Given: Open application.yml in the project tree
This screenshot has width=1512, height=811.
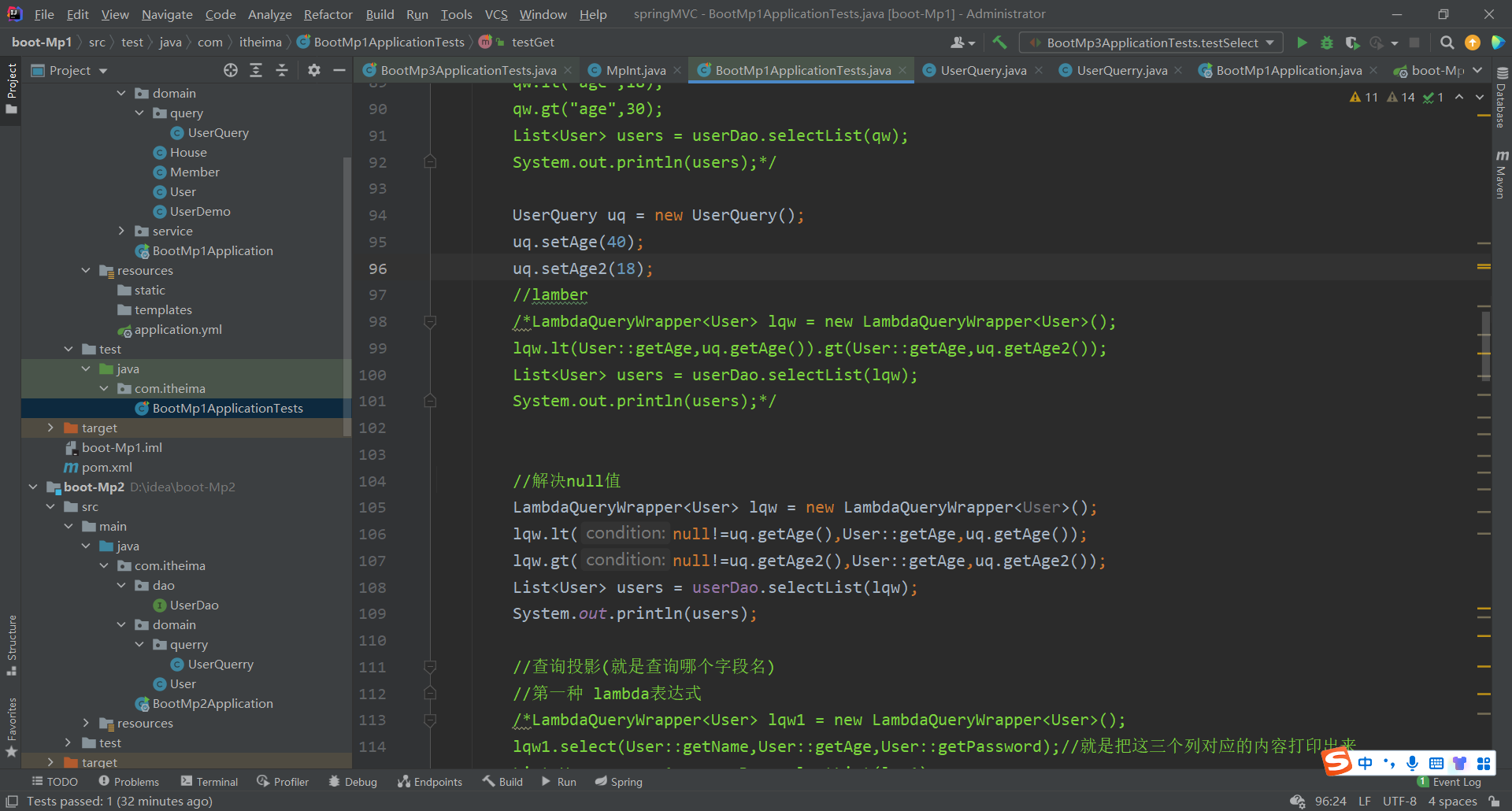Looking at the screenshot, I should [x=178, y=329].
